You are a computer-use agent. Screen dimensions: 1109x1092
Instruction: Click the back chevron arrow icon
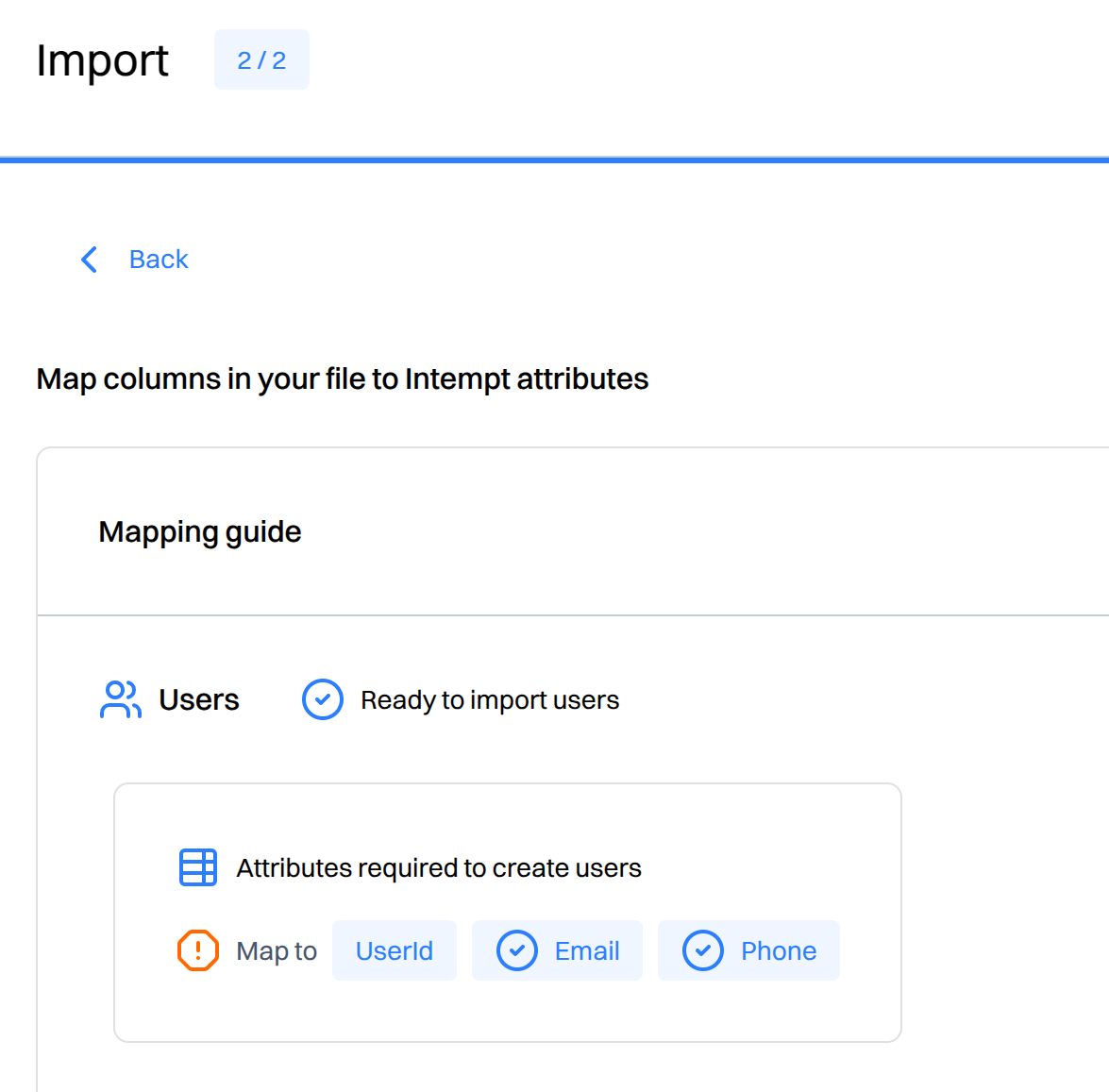point(89,260)
